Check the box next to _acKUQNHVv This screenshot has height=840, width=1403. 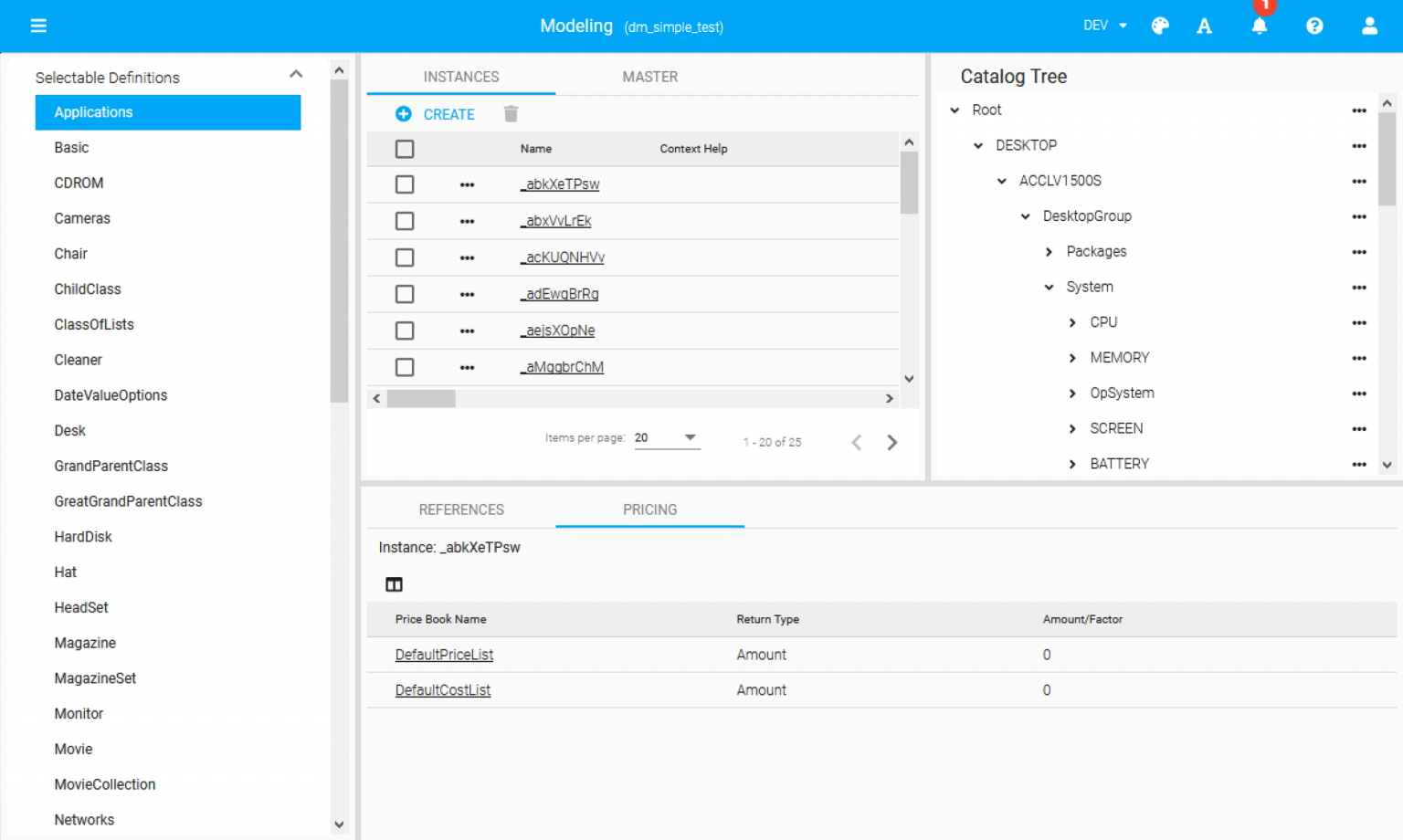[405, 257]
